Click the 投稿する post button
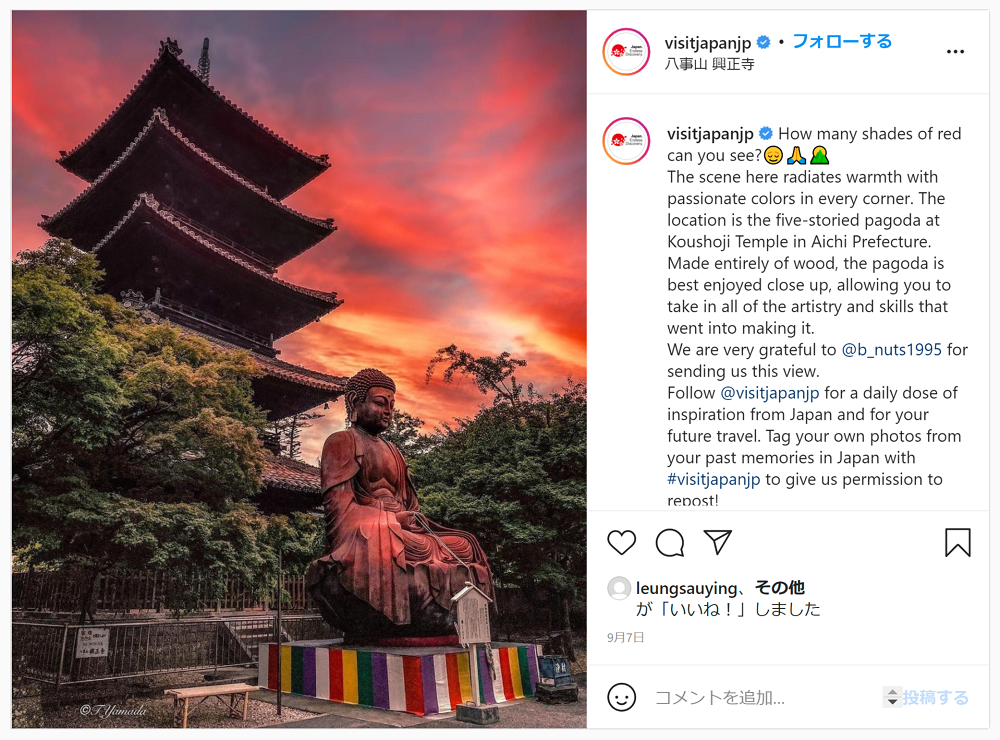This screenshot has width=1000, height=740. (x=936, y=697)
